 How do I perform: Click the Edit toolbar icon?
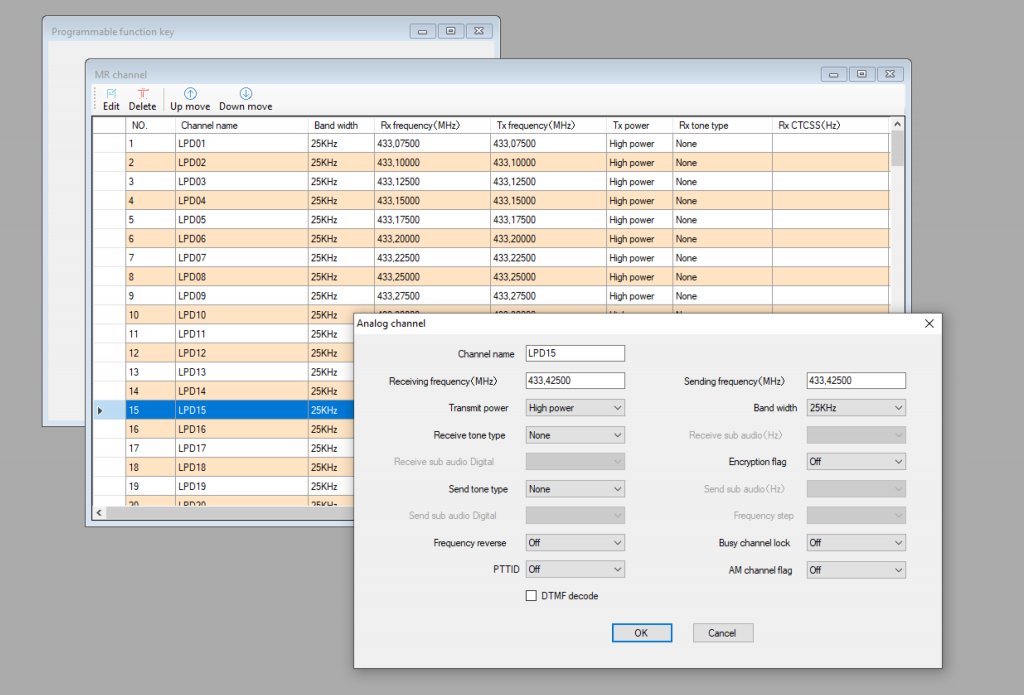pos(111,94)
